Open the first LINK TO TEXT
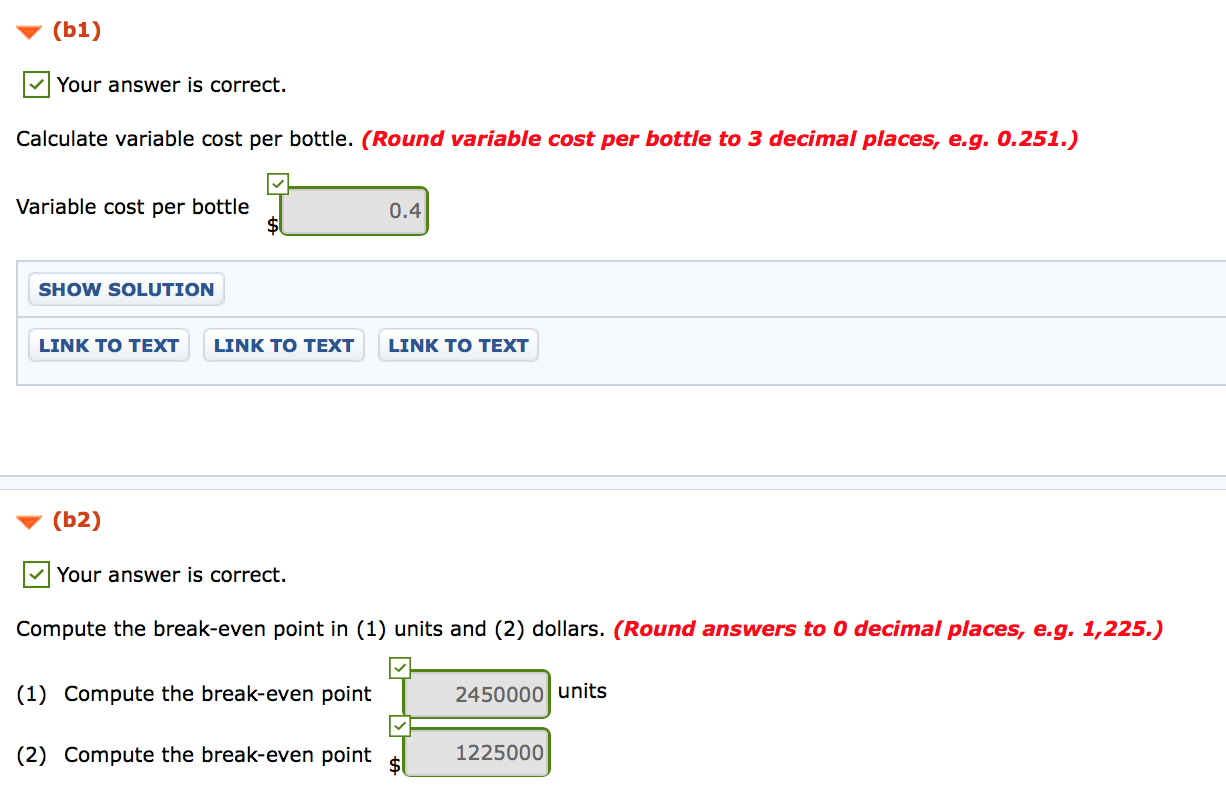The width and height of the screenshot is (1226, 800). 108,345
